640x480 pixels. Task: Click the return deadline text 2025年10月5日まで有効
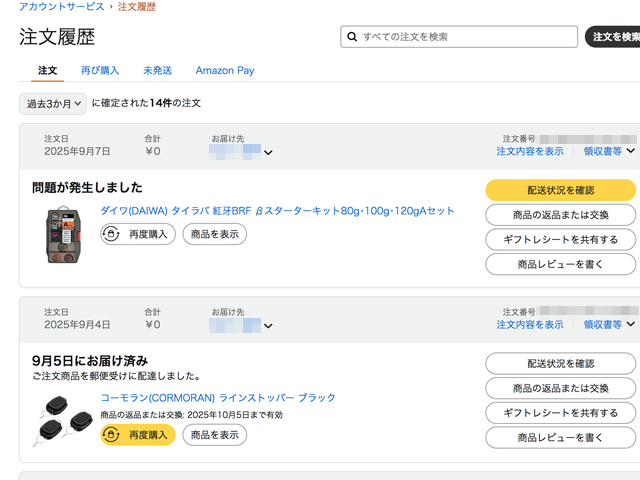click(x=235, y=415)
